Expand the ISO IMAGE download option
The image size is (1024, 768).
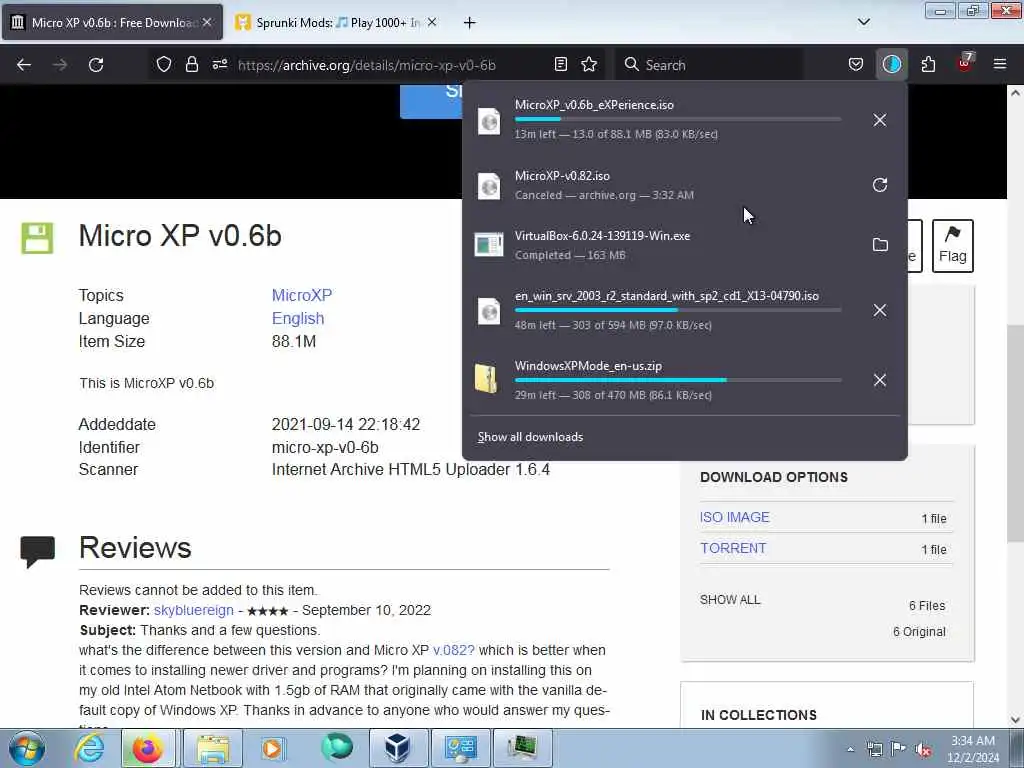pyautogui.click(x=735, y=517)
